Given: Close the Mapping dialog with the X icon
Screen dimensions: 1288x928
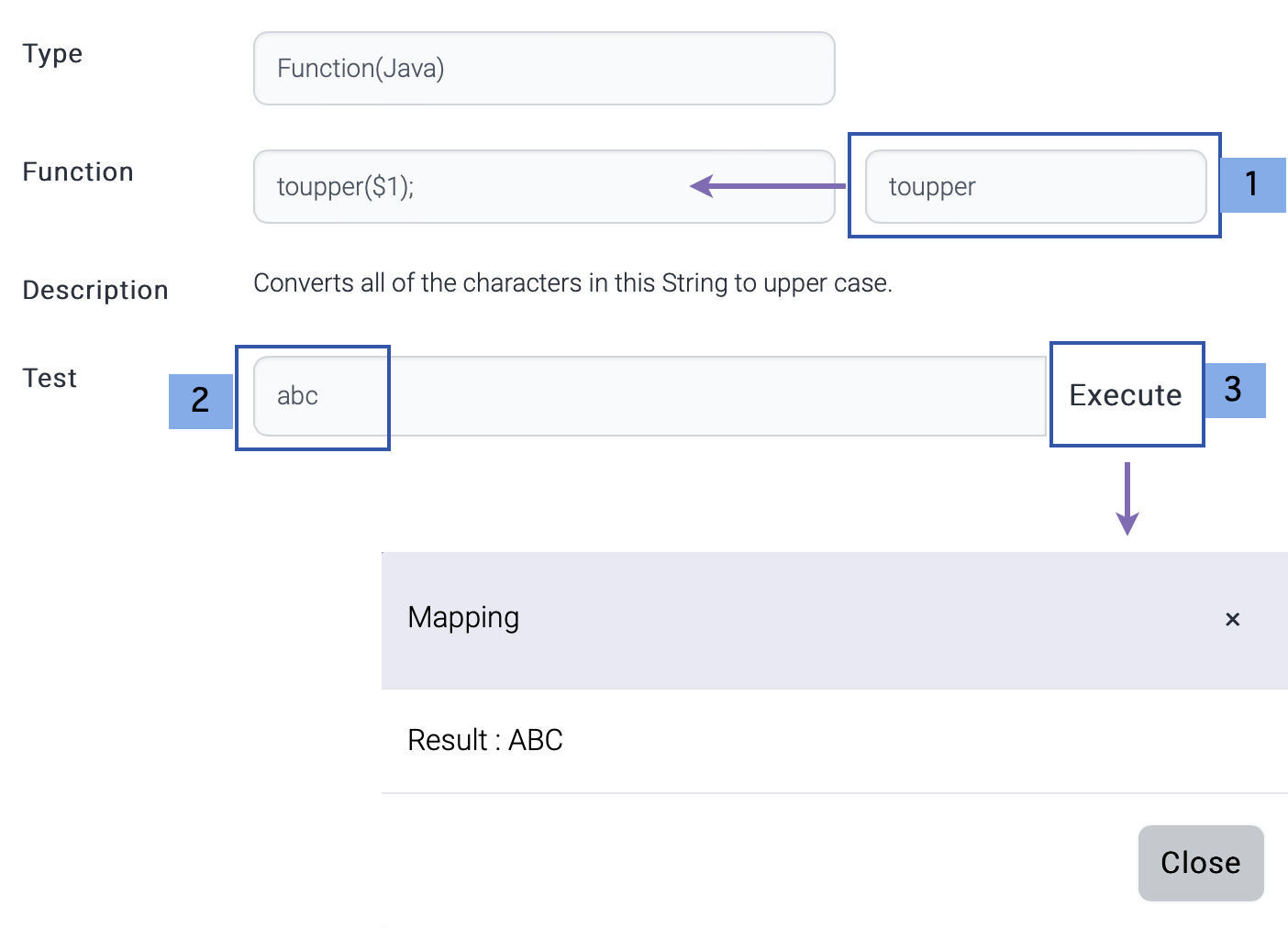Looking at the screenshot, I should [1232, 620].
